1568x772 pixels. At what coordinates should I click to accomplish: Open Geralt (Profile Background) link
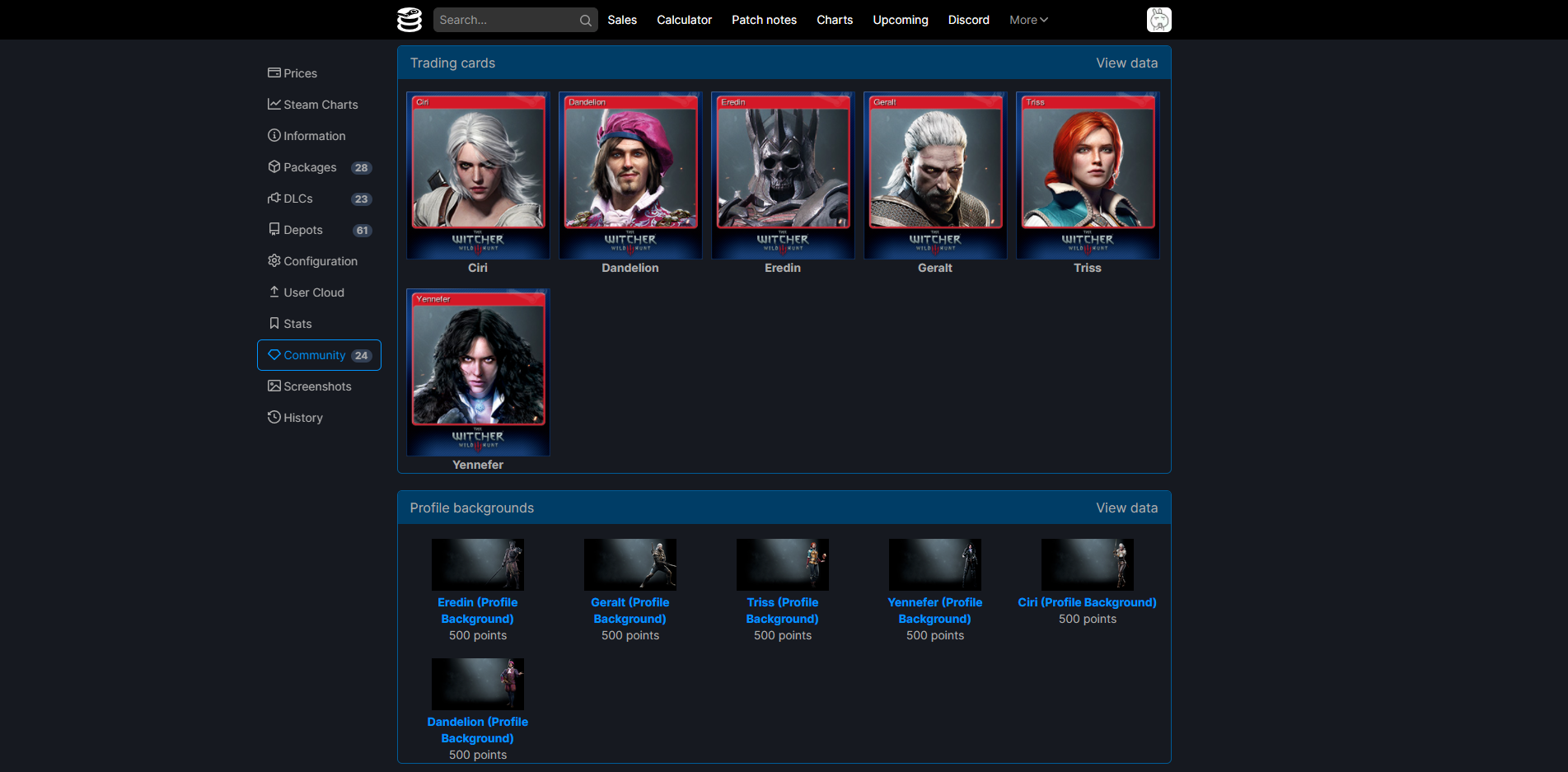(x=630, y=611)
